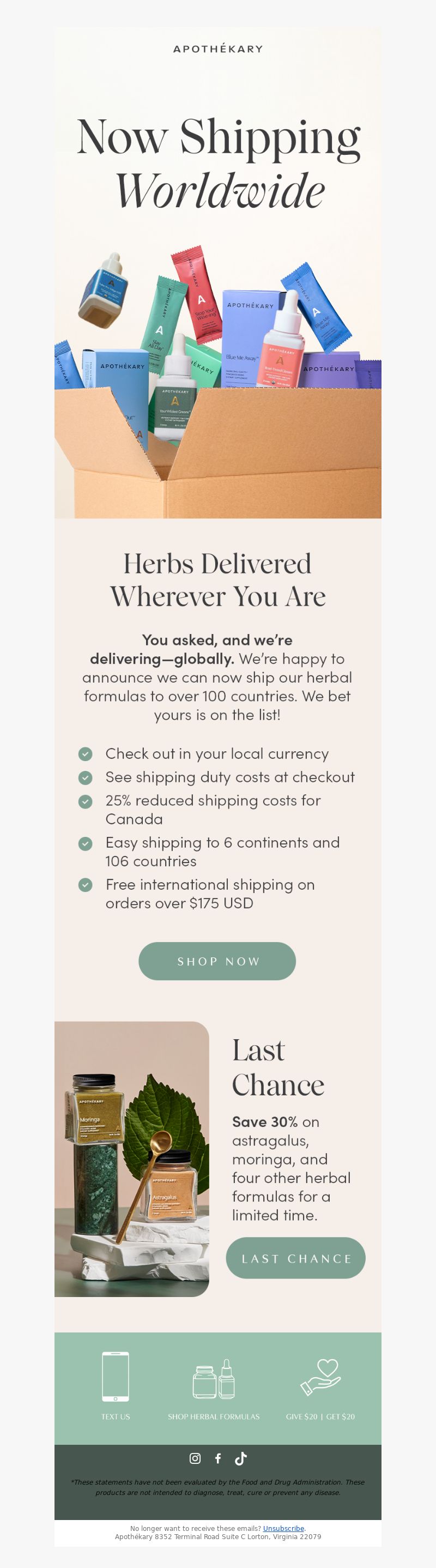Open the Text Us link
The height and width of the screenshot is (1568, 436).
[x=116, y=1416]
